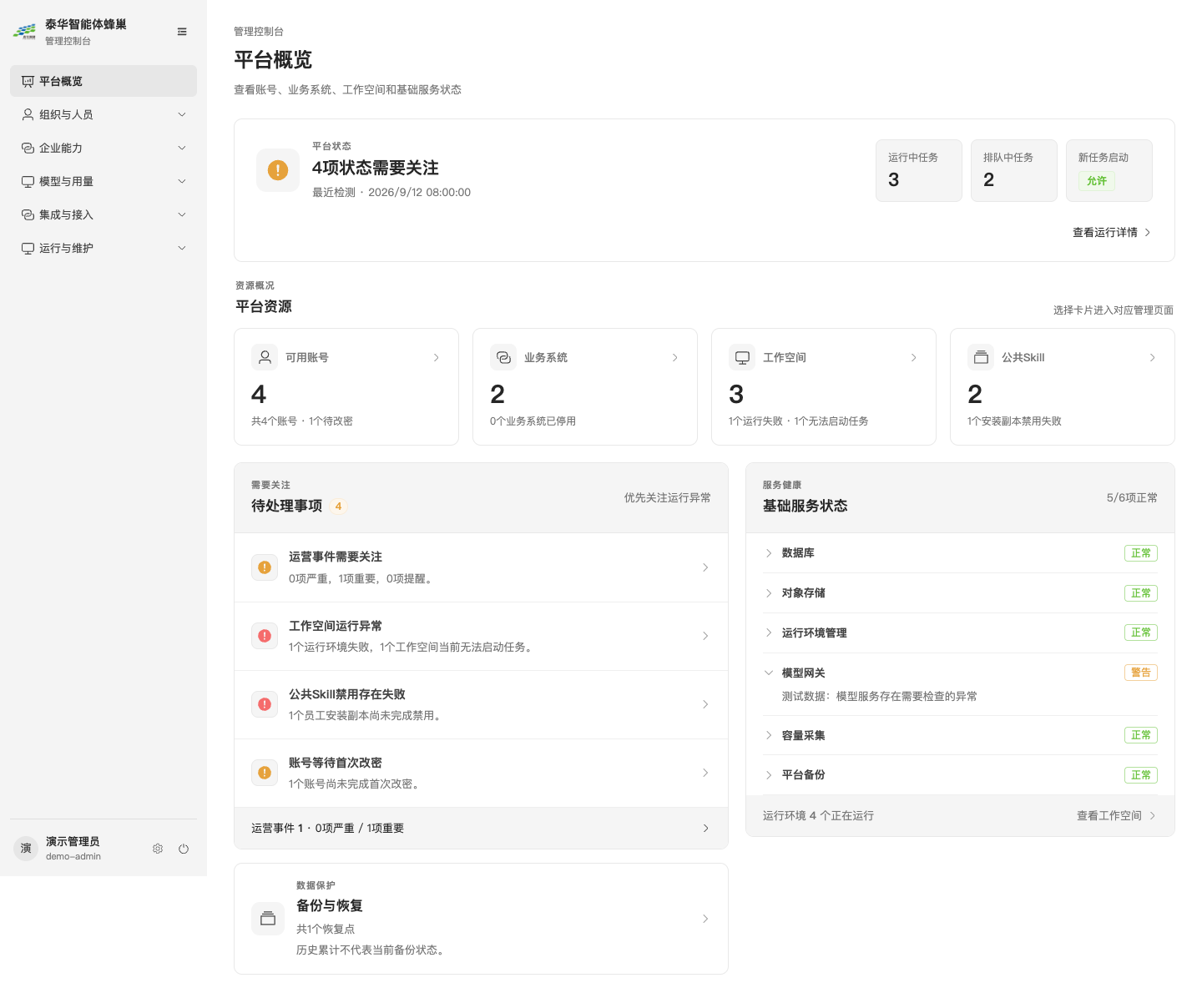The width and height of the screenshot is (1202, 1008).
Task: Open the 公共Skill resource card
Action: [1063, 386]
